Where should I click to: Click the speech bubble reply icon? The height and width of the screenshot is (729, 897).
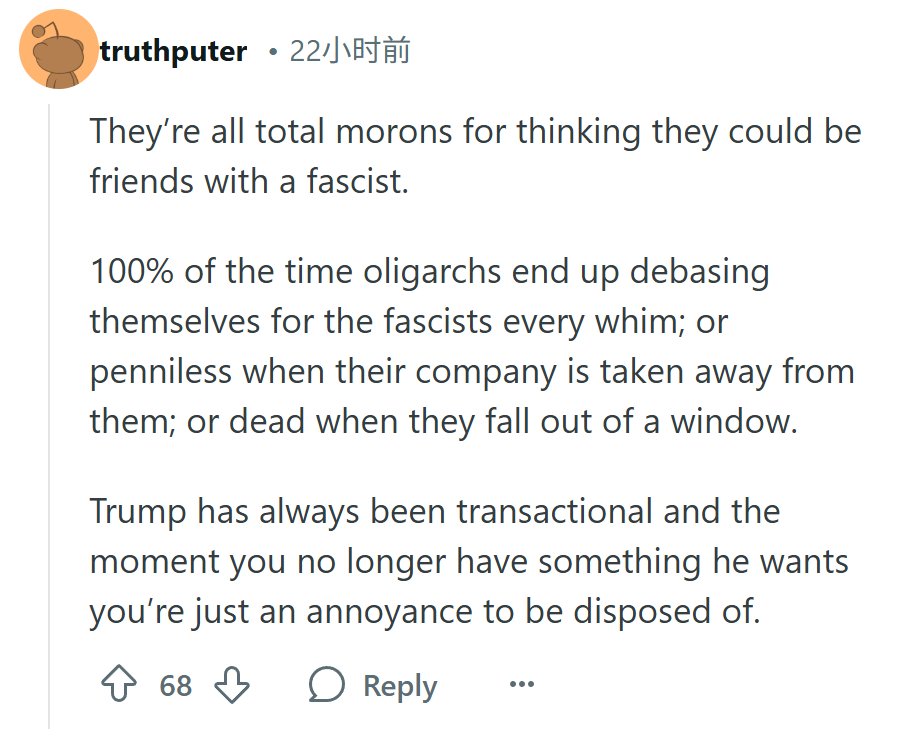[327, 684]
